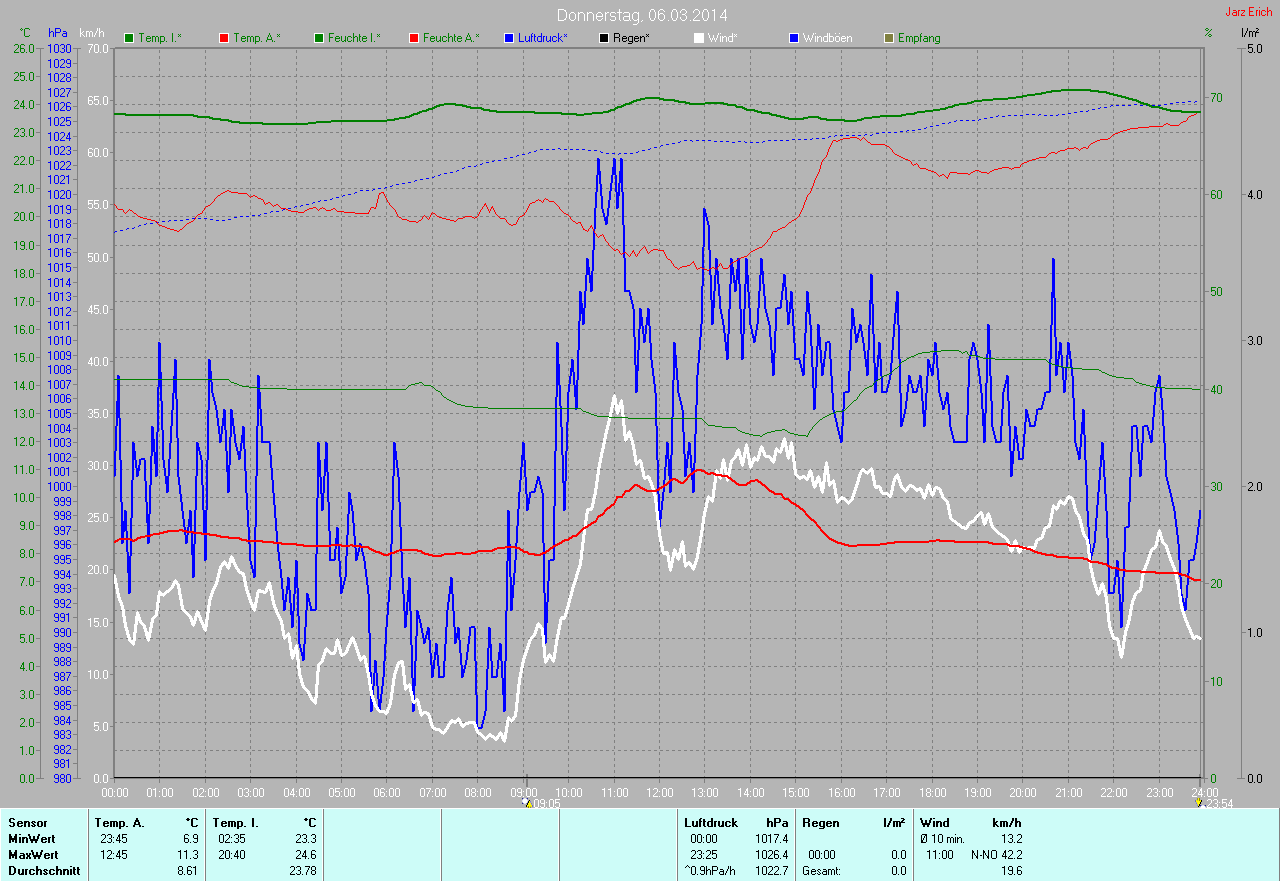Click the black Regen legend square

point(603,38)
